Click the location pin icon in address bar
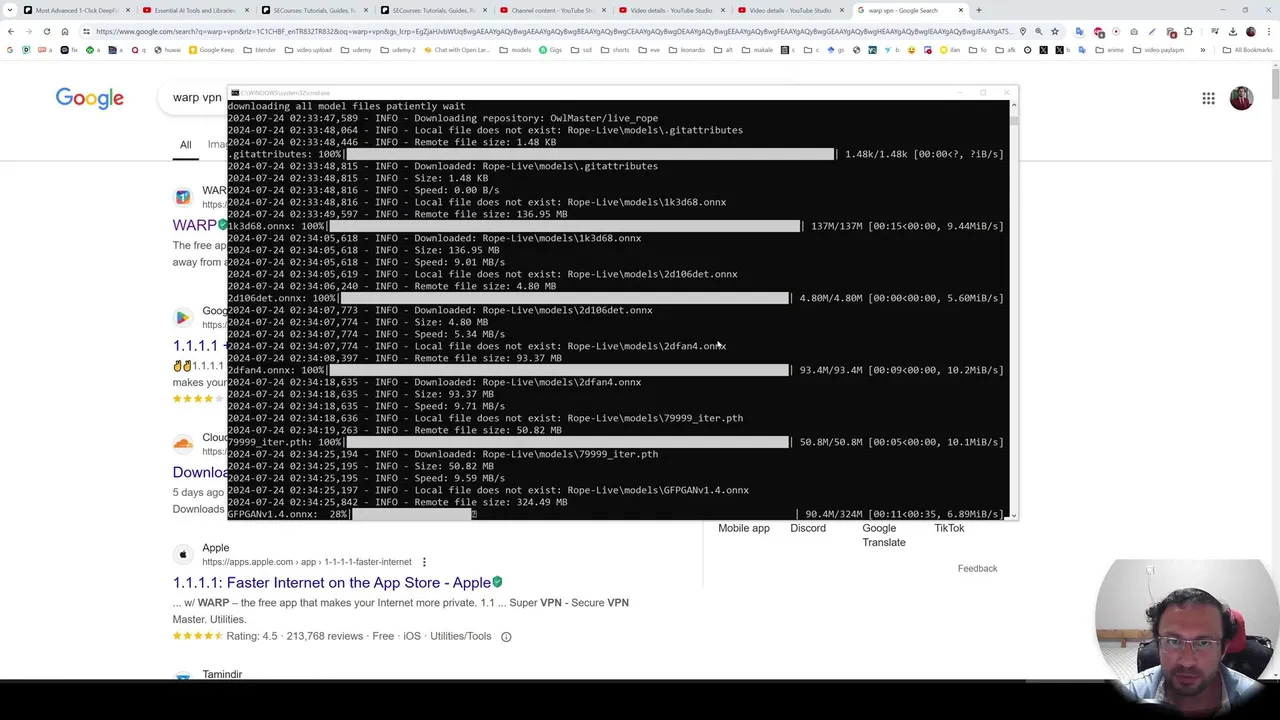The height and width of the screenshot is (720, 1280). tap(1022, 31)
